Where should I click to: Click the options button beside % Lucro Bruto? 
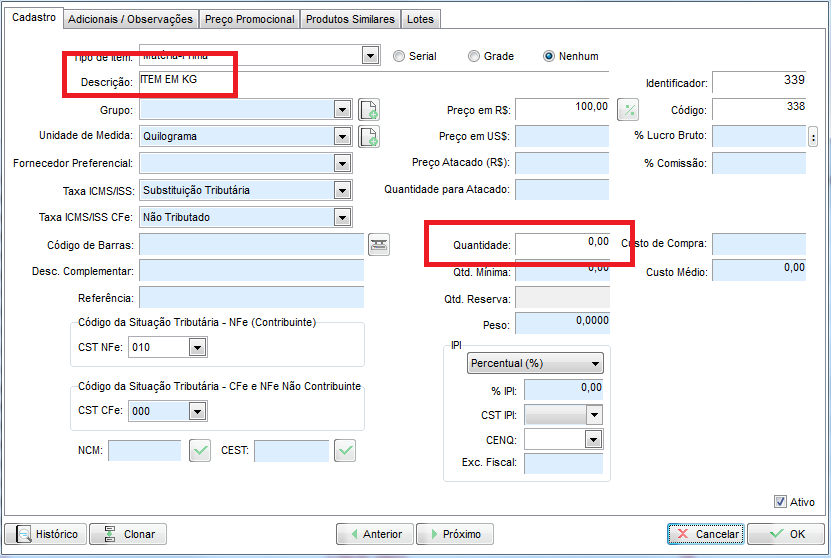click(x=813, y=137)
